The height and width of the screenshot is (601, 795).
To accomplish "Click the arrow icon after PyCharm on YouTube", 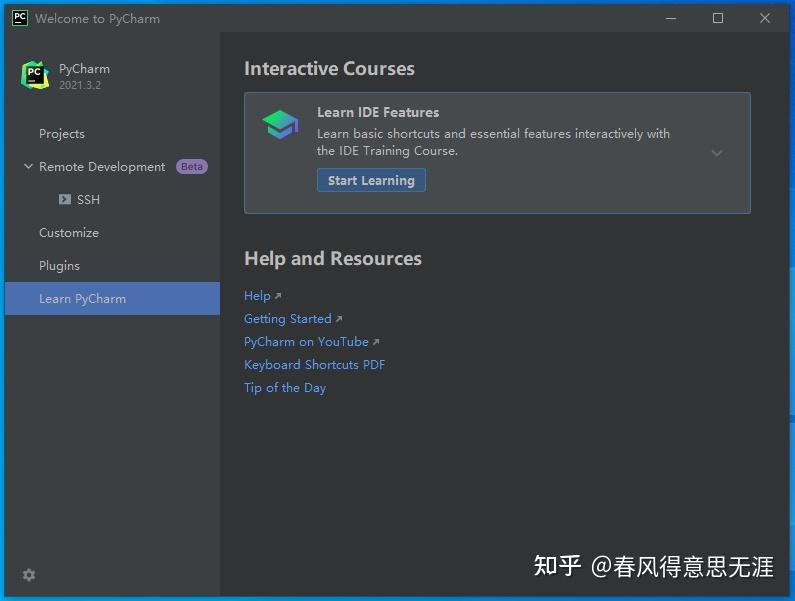I will coord(376,342).
